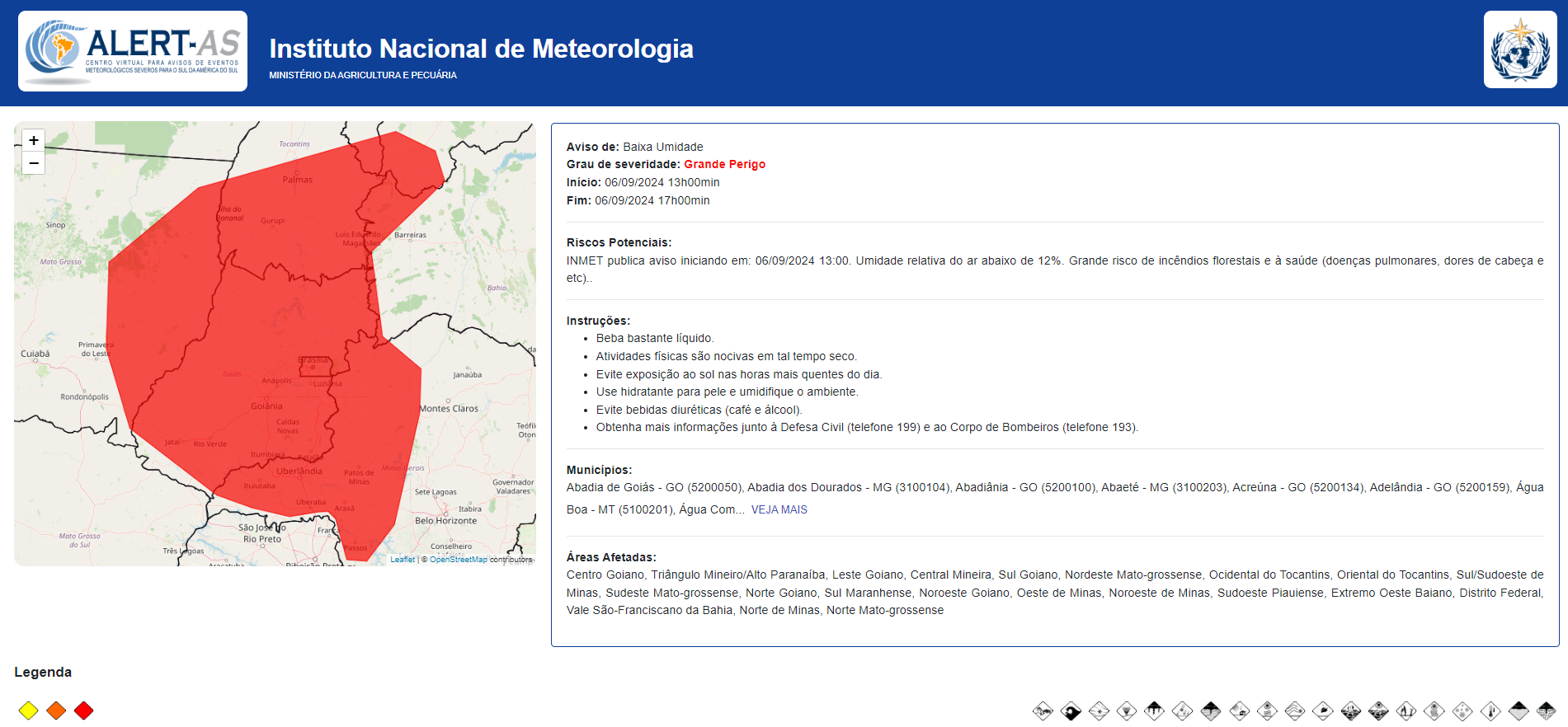This screenshot has height=727, width=1568.
Task: Click 'Beba bastante líquido.' instruction
Action: (655, 338)
